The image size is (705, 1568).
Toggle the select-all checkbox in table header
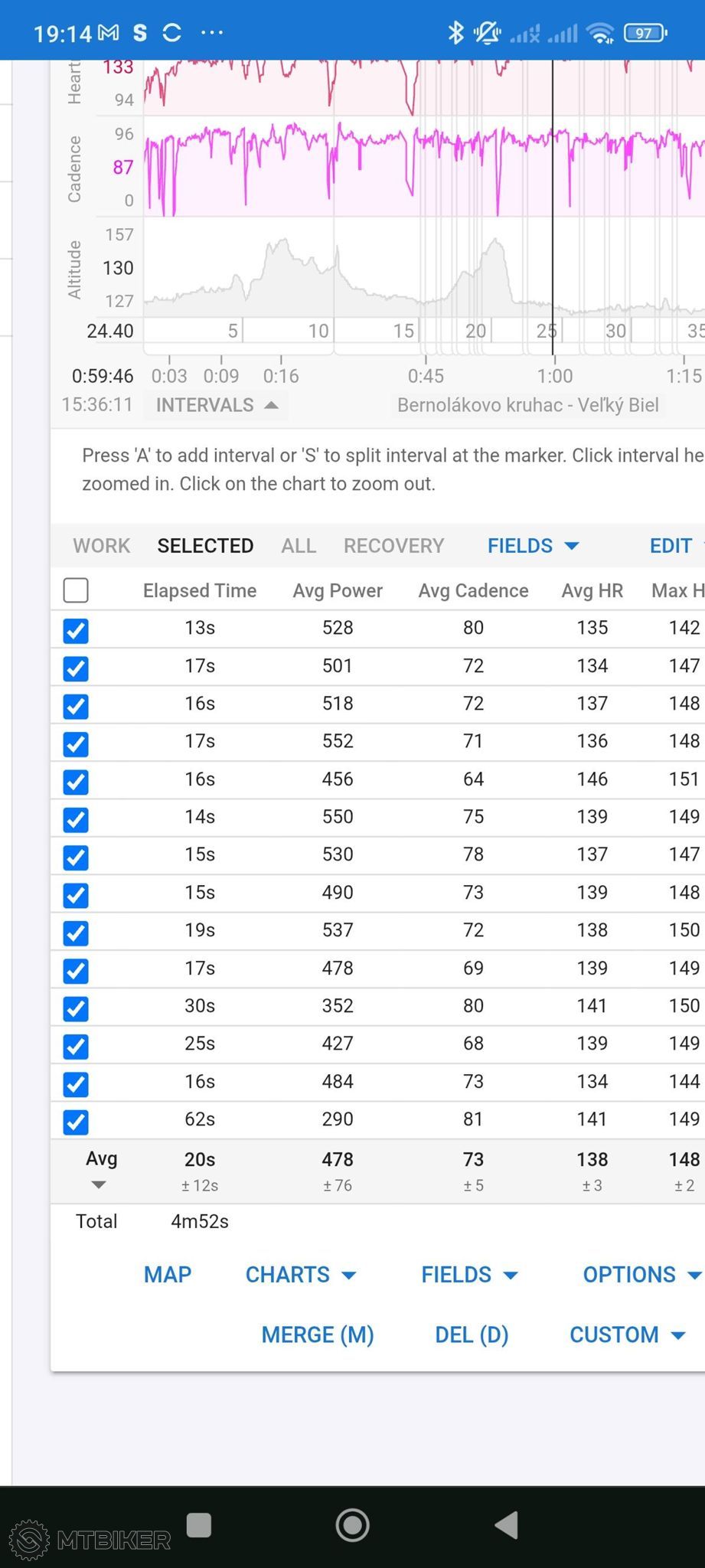click(76, 590)
